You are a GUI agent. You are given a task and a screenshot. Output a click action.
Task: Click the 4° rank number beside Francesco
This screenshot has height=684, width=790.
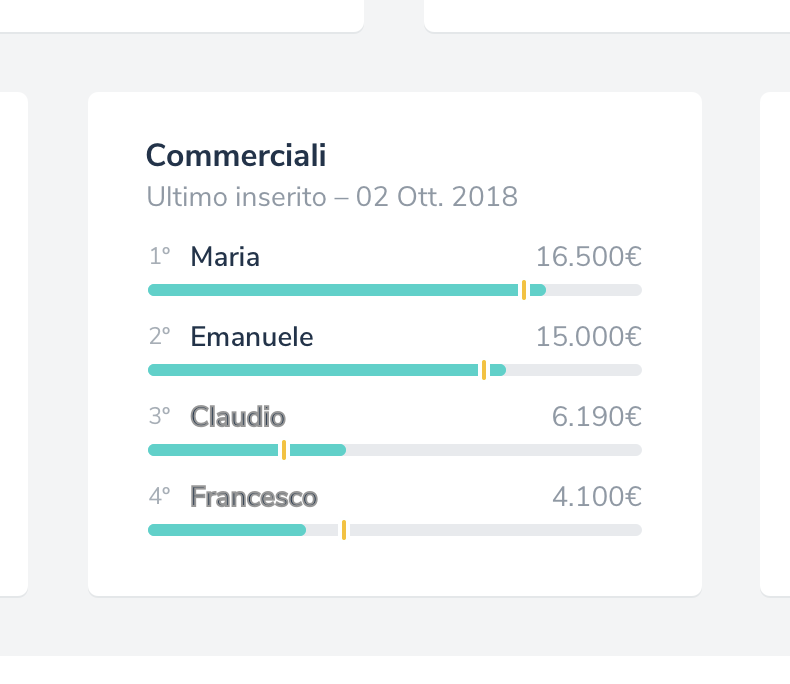(160, 497)
